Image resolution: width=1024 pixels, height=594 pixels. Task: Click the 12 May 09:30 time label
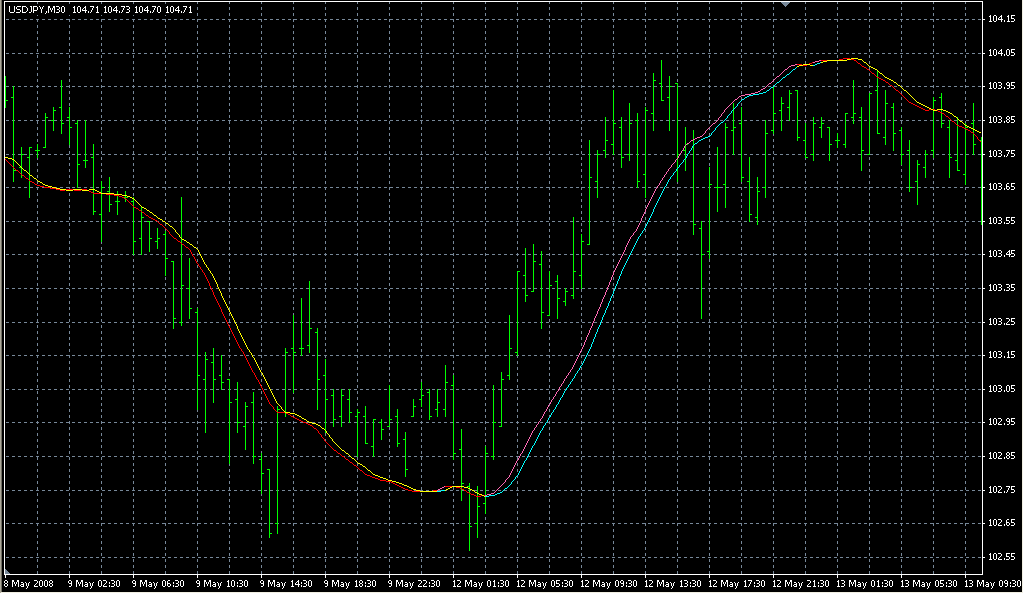(607, 583)
